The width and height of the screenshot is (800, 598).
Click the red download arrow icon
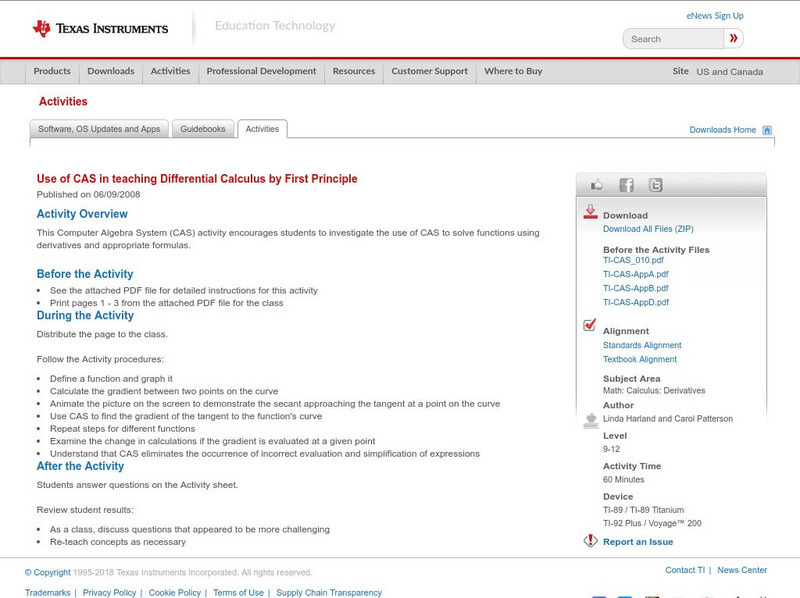coord(590,212)
